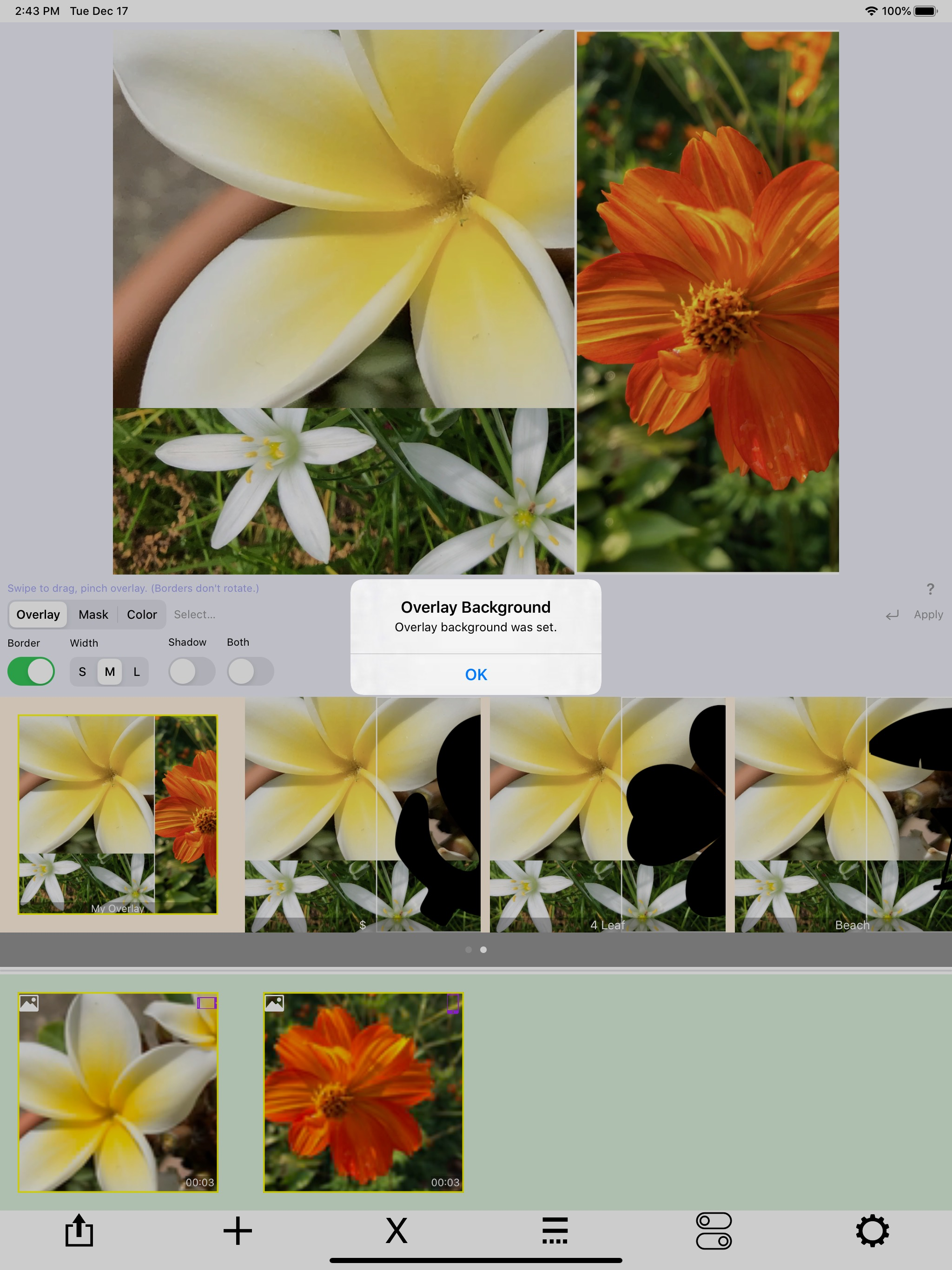Disable the Border toggle
This screenshot has width=952, height=1270.
(31, 671)
